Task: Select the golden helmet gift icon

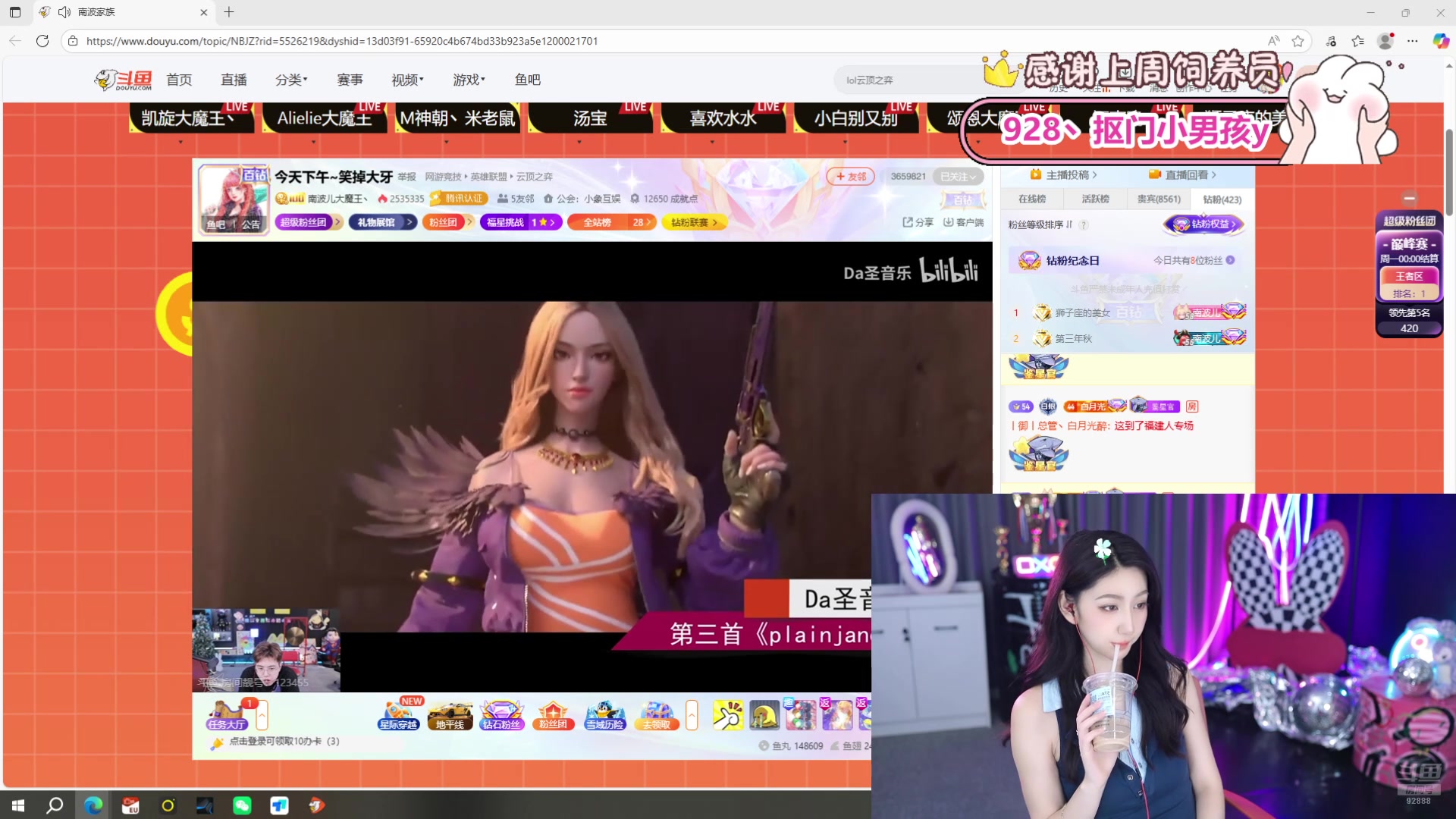Action: pyautogui.click(x=764, y=715)
